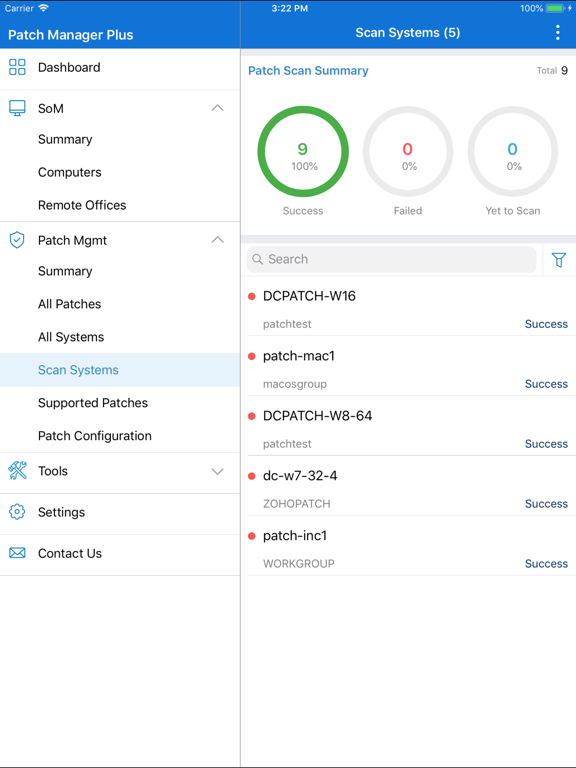This screenshot has width=576, height=768.
Task: Open Supported Patches menu item
Action: pyautogui.click(x=120, y=403)
